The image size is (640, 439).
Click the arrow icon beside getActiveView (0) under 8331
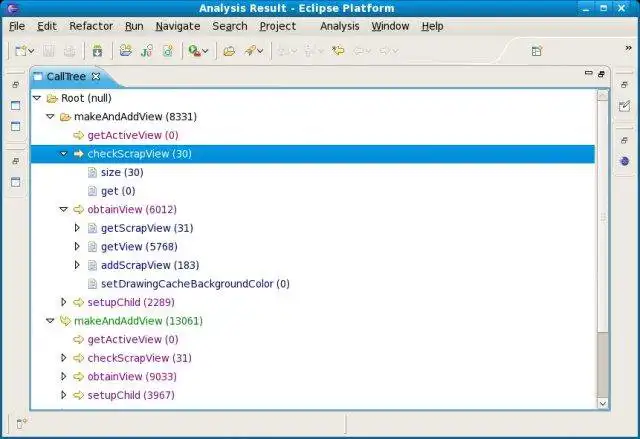point(78,135)
